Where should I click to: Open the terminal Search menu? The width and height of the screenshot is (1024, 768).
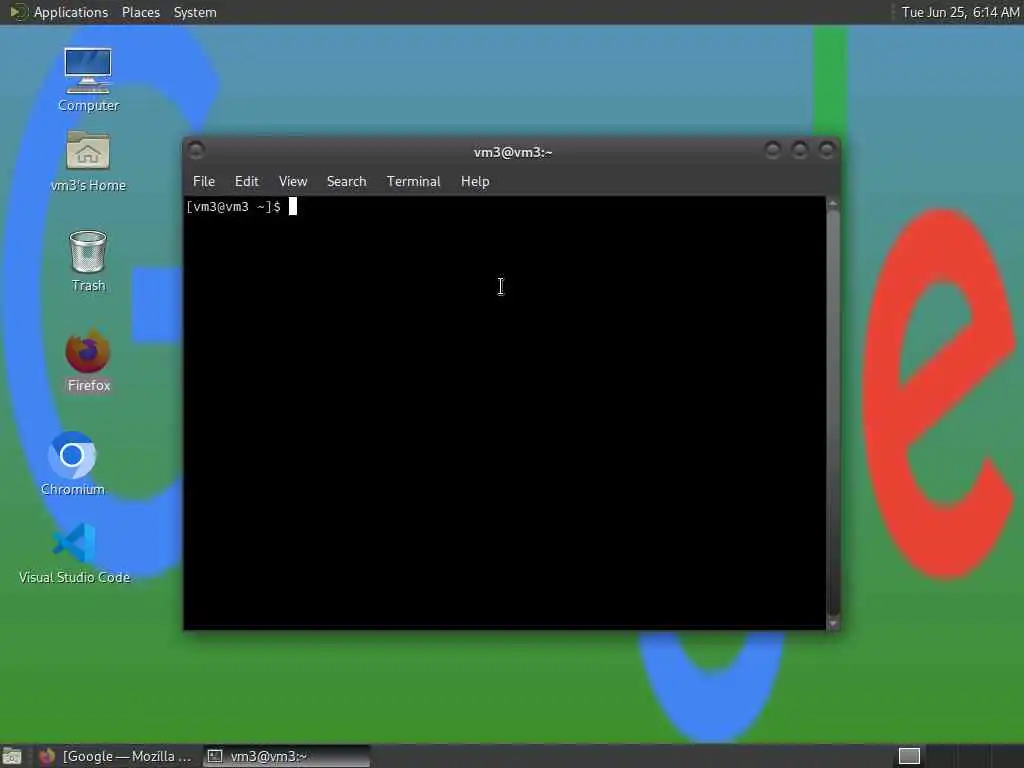[346, 182]
